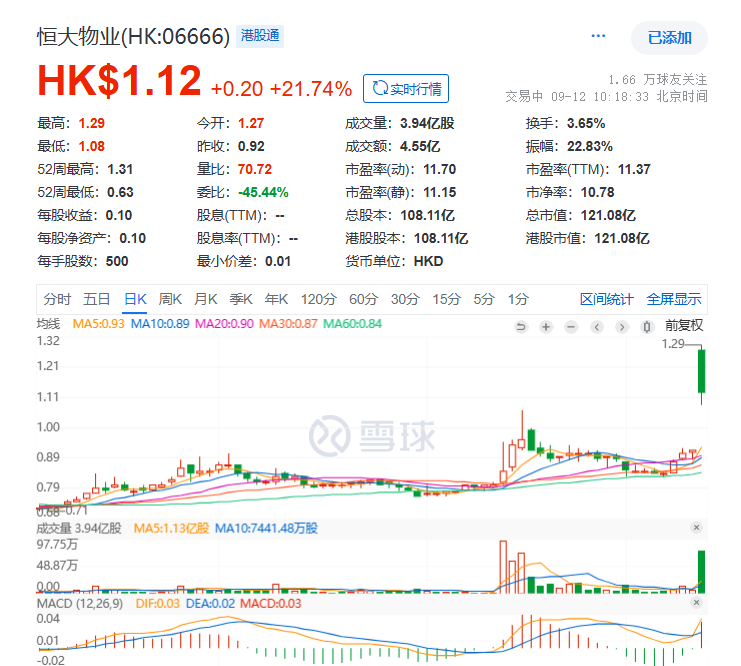Click the 每手股数 500 stat
This screenshot has width=741, height=666.
point(83,261)
